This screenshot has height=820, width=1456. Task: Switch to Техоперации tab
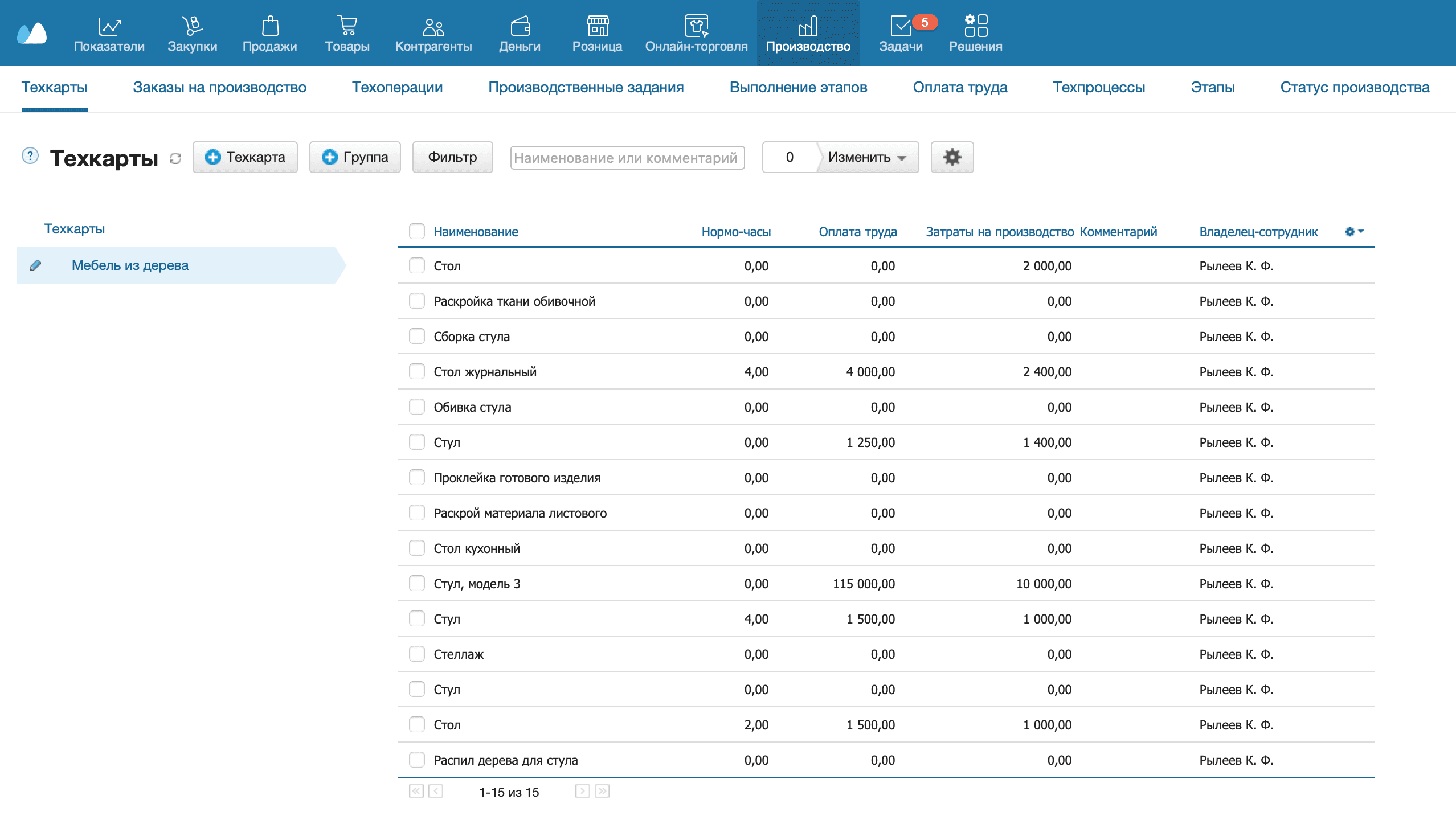coord(397,87)
